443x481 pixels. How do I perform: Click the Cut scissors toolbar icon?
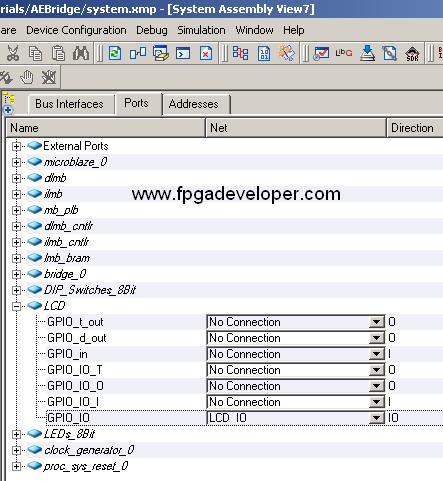click(13, 53)
